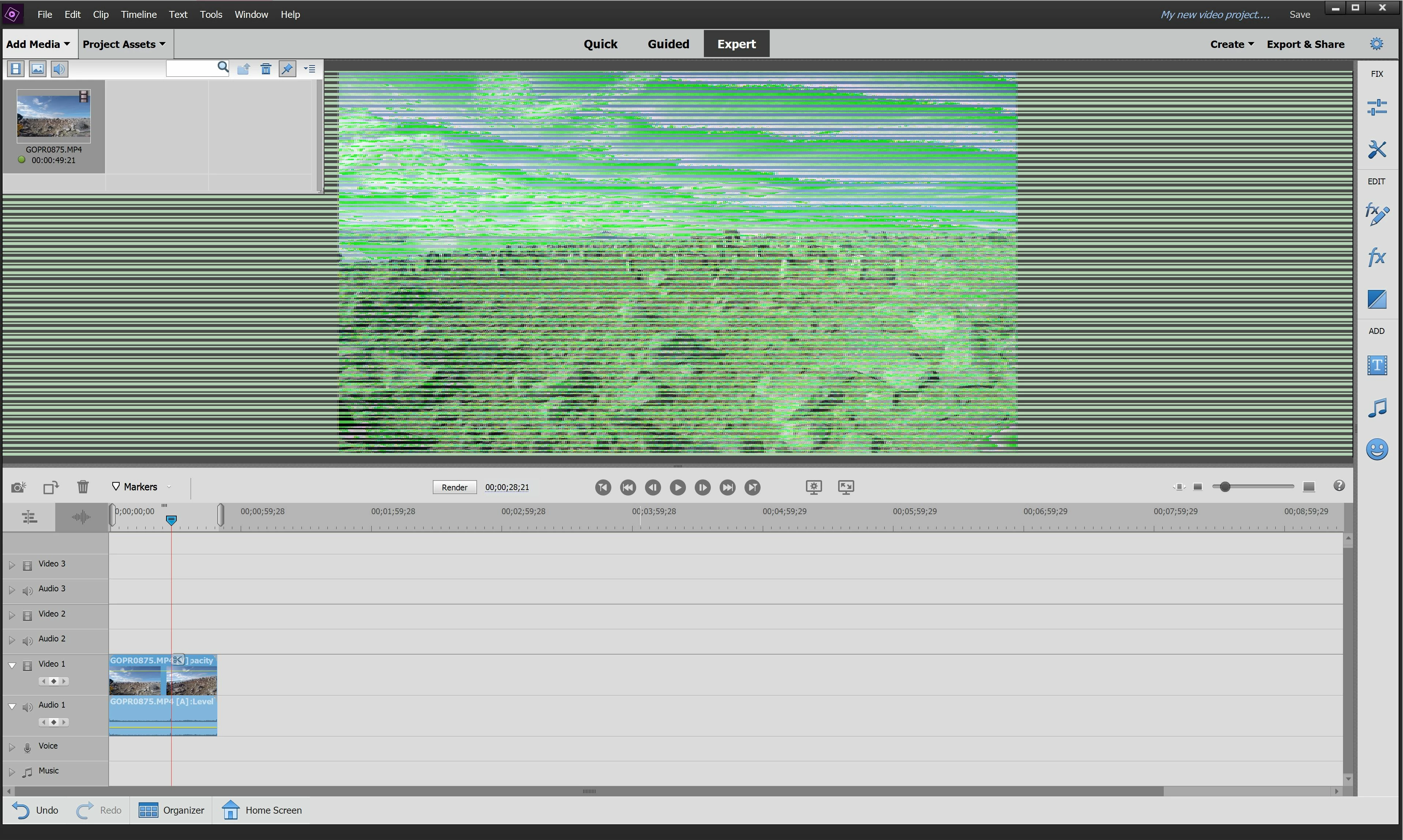Click the Organizer button
Screen dimensions: 1403x840
172,811
